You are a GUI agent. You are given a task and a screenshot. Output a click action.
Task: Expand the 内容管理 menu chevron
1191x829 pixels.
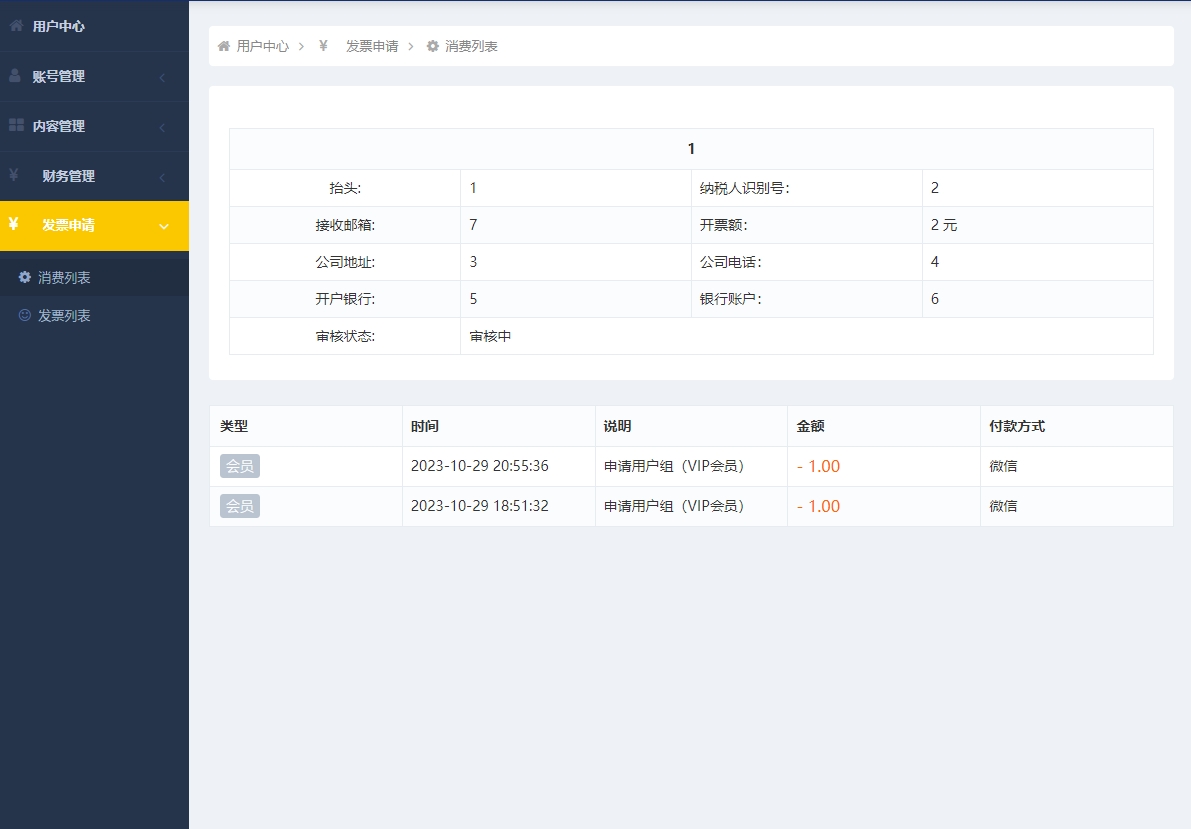pyautogui.click(x=162, y=128)
